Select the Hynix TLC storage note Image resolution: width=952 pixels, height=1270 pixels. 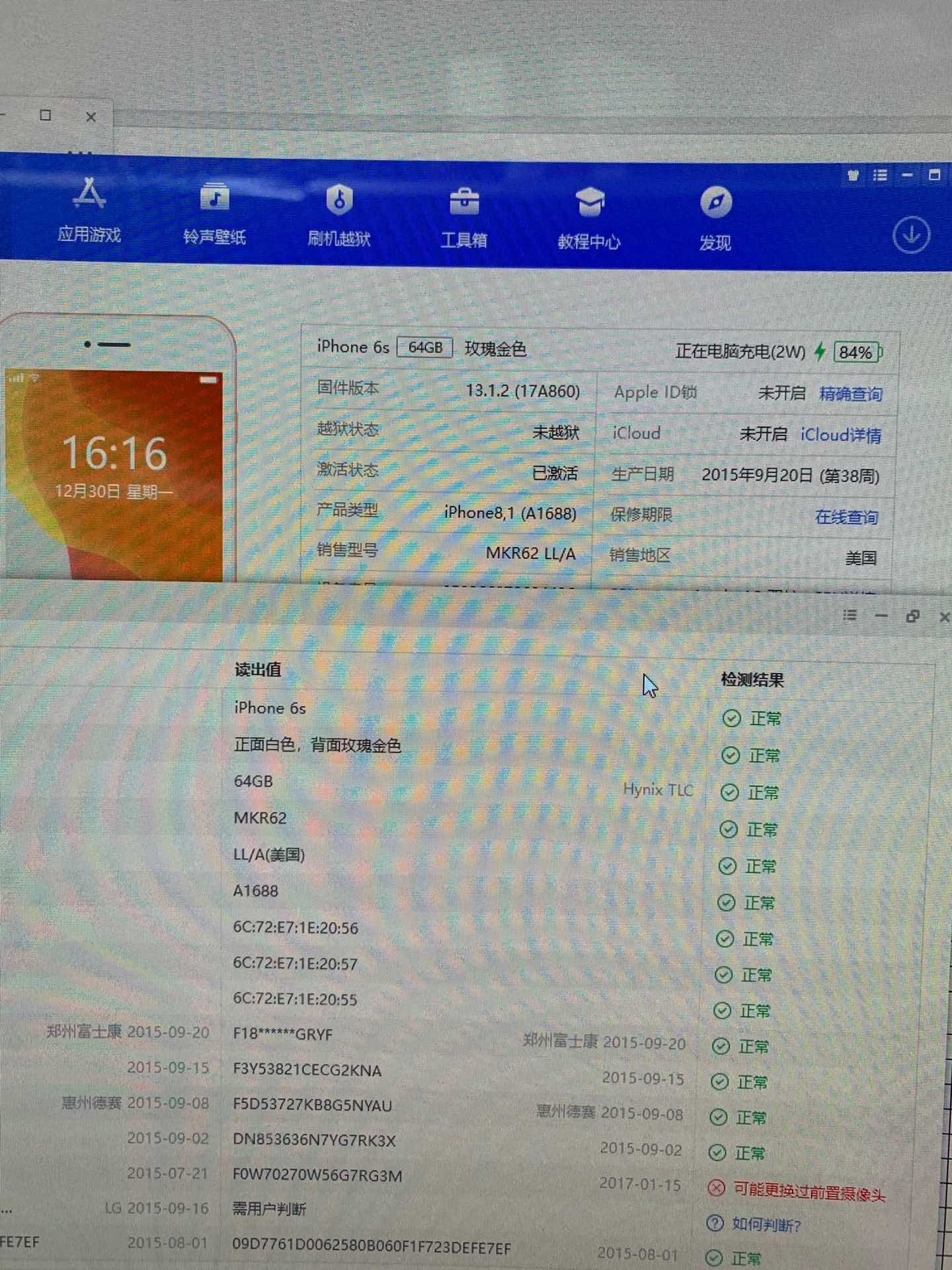click(x=658, y=790)
